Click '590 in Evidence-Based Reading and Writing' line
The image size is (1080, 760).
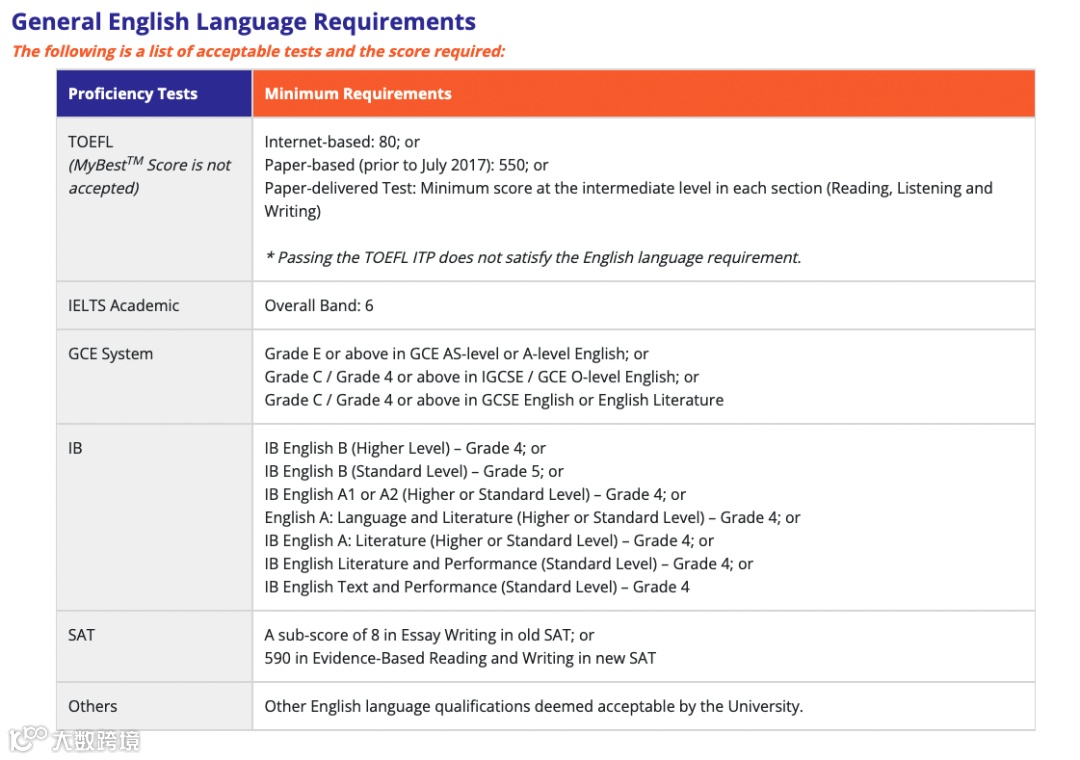(x=460, y=659)
